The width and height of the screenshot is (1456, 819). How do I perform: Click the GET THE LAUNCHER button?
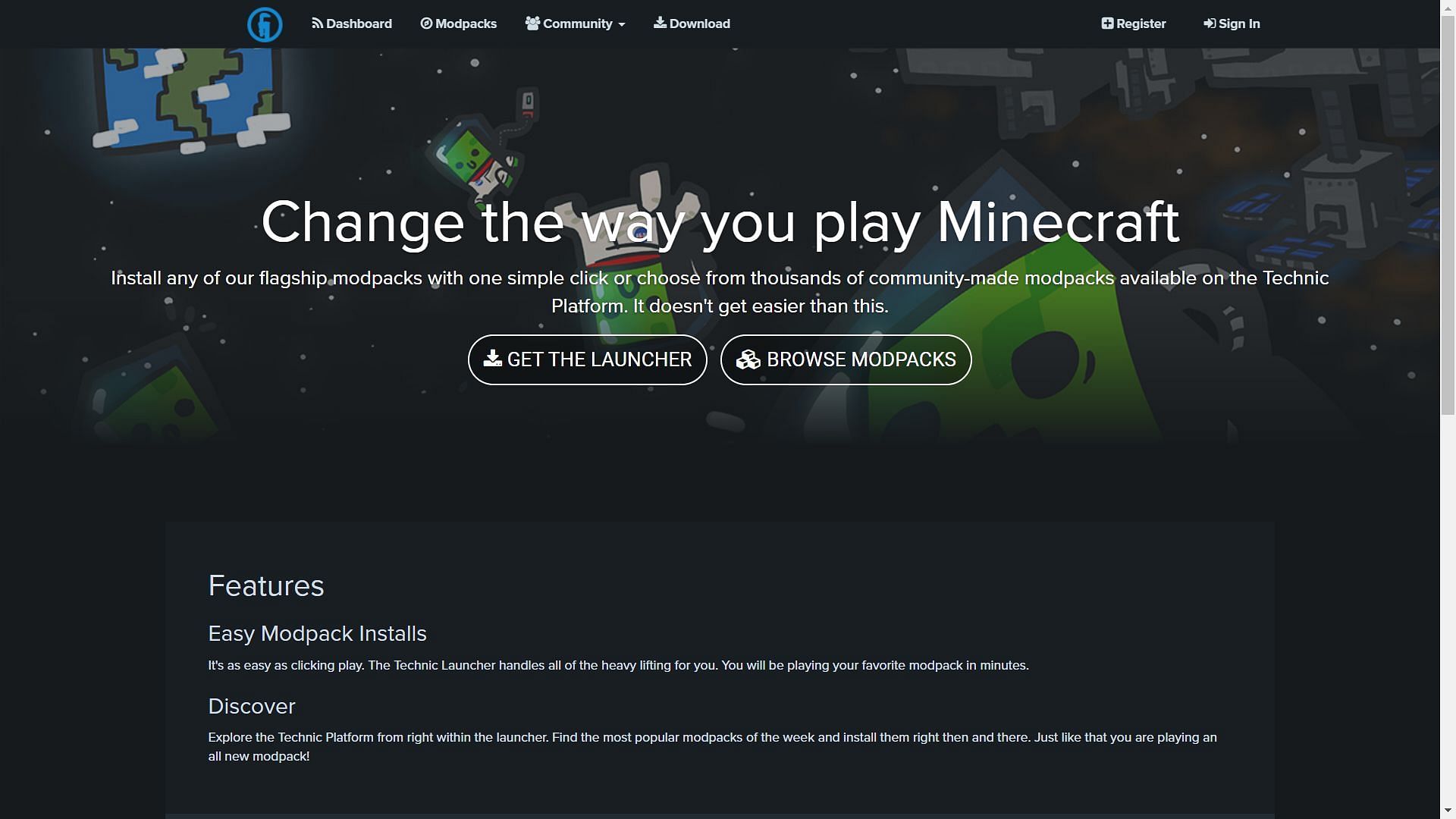pos(587,359)
